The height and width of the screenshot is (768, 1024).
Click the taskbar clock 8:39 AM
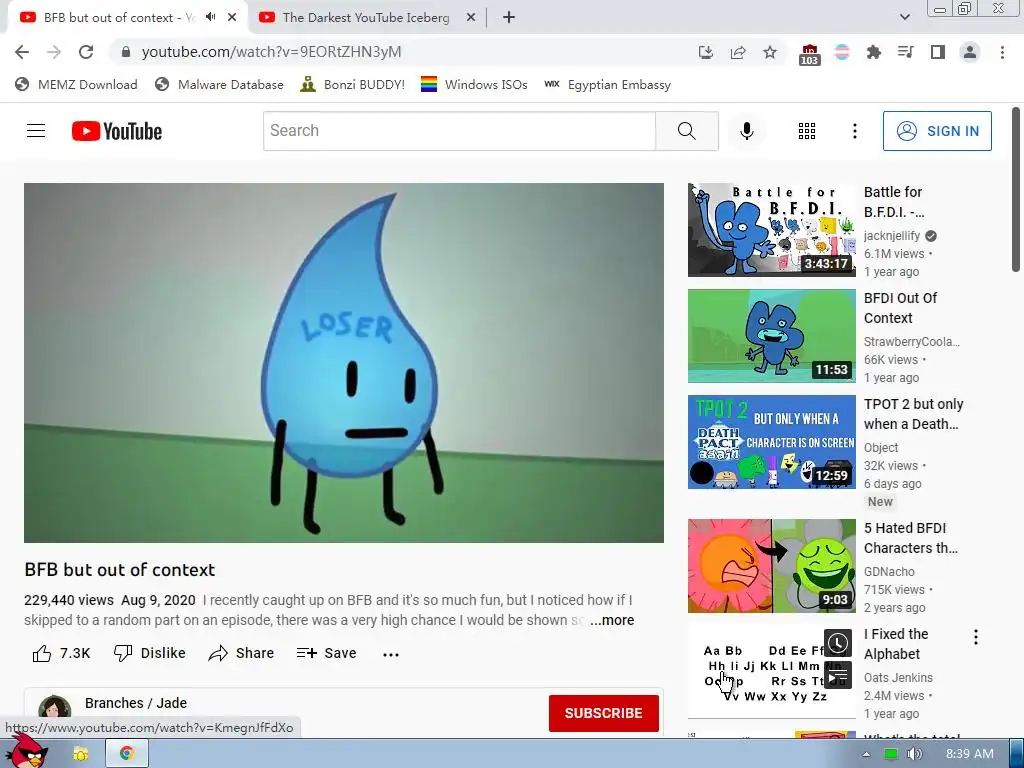pyautogui.click(x=969, y=754)
